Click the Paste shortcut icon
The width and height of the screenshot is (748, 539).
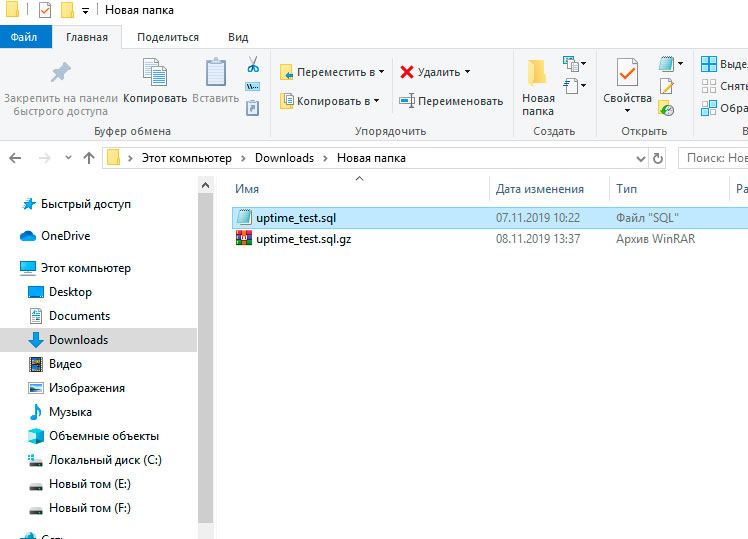[252, 108]
